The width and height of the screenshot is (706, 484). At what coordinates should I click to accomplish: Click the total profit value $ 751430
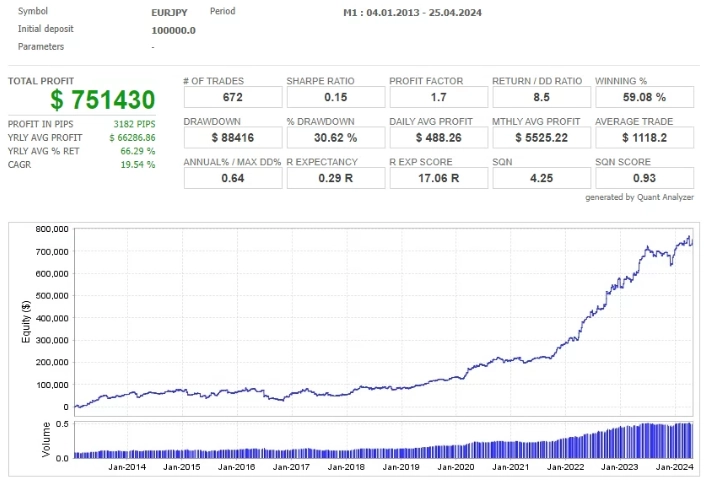[x=104, y=99]
